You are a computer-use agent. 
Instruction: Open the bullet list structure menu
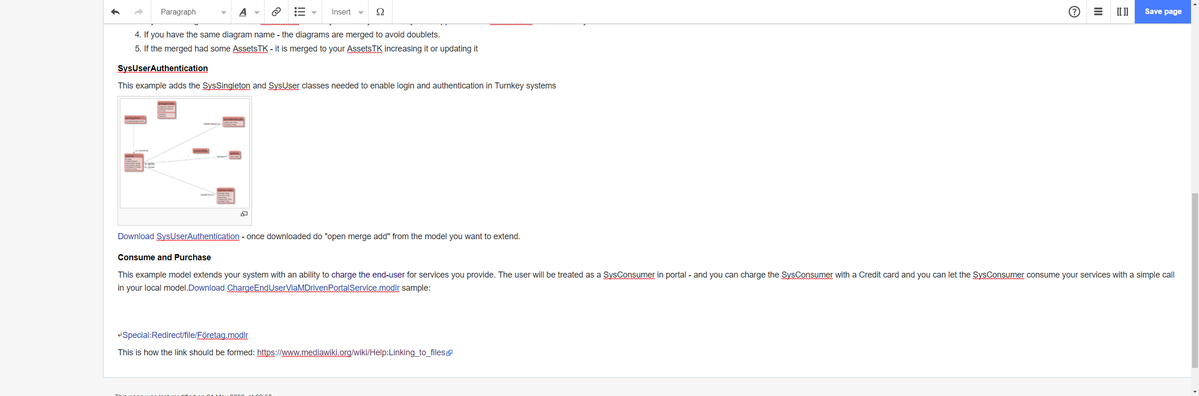305,12
